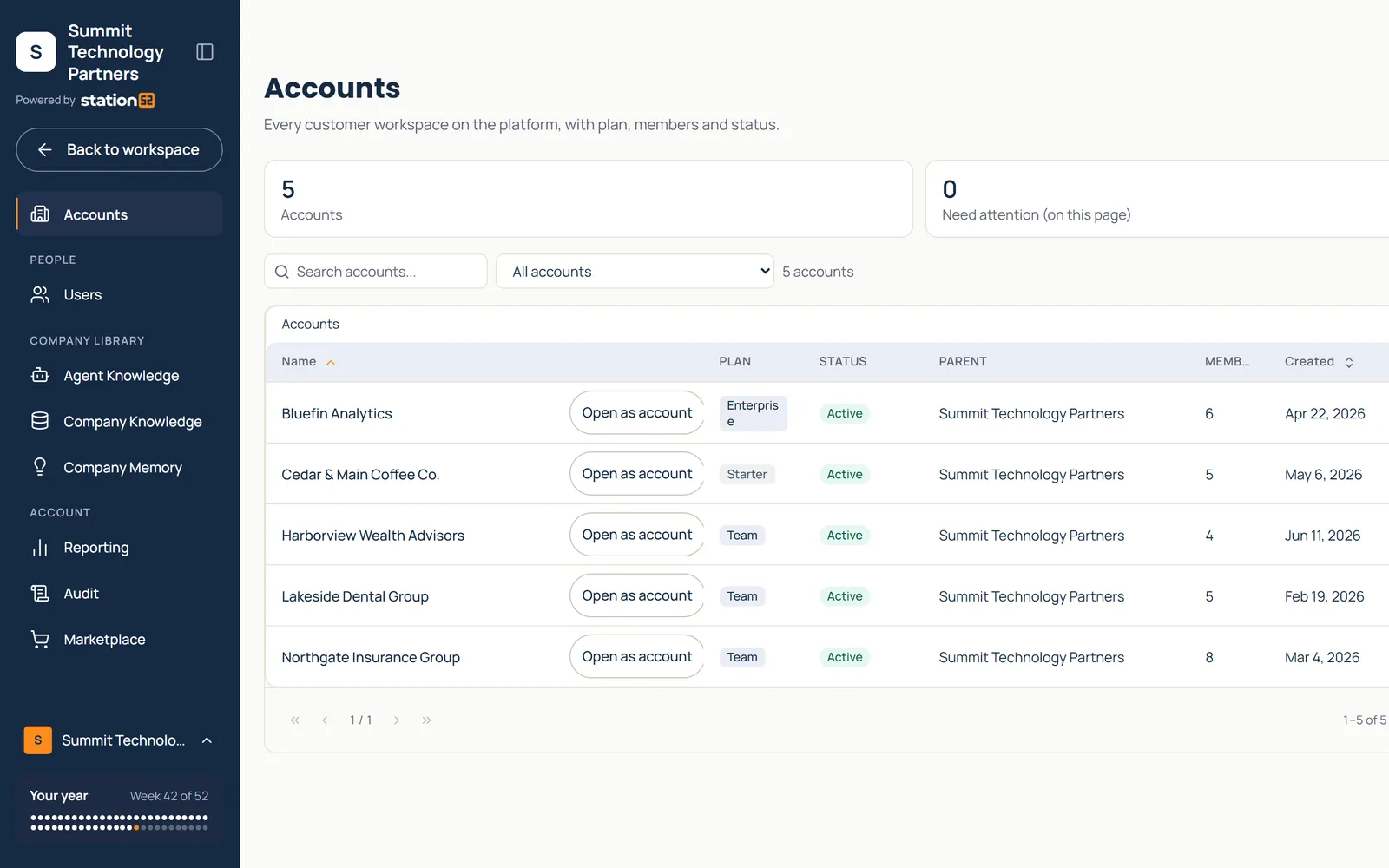
Task: Click the Company Knowledge database icon
Action: (40, 421)
